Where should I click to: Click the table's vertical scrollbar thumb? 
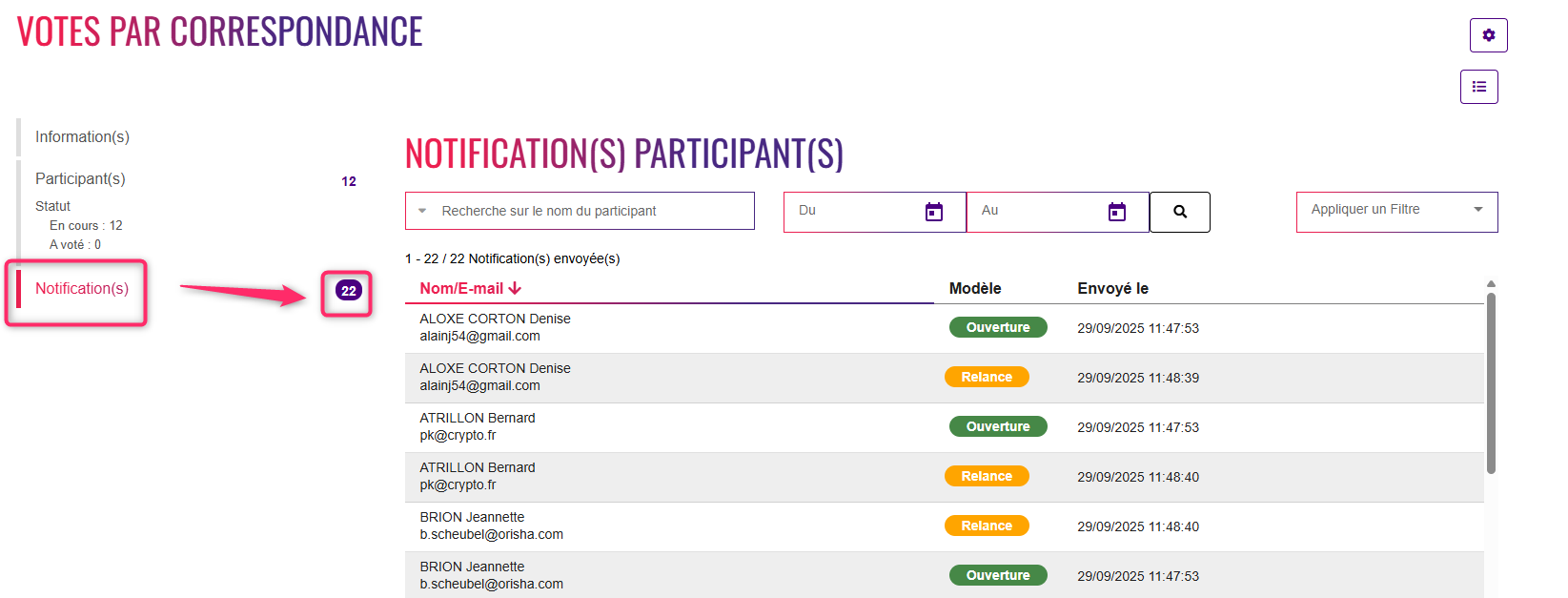tap(1491, 381)
